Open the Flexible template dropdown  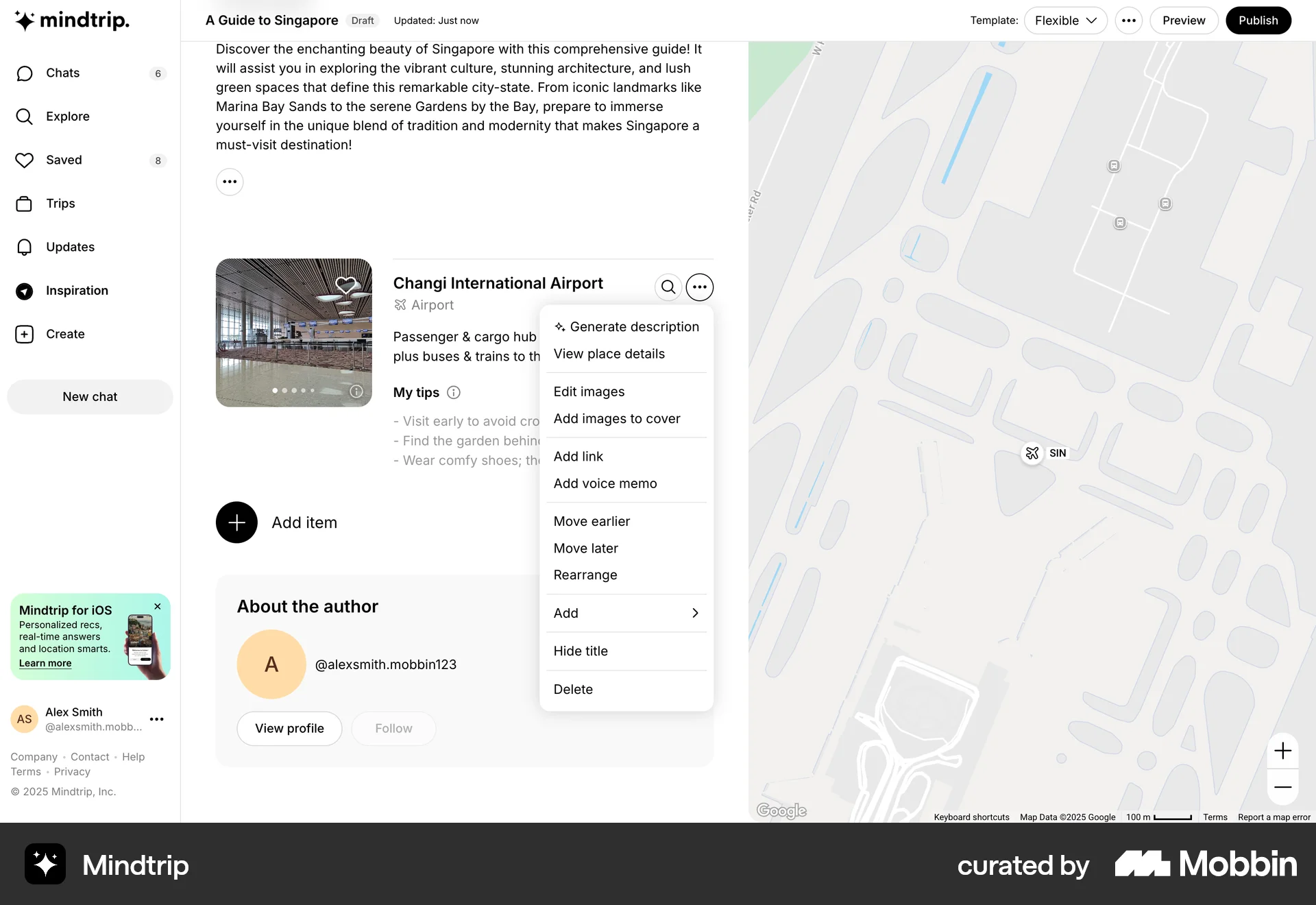pos(1064,20)
